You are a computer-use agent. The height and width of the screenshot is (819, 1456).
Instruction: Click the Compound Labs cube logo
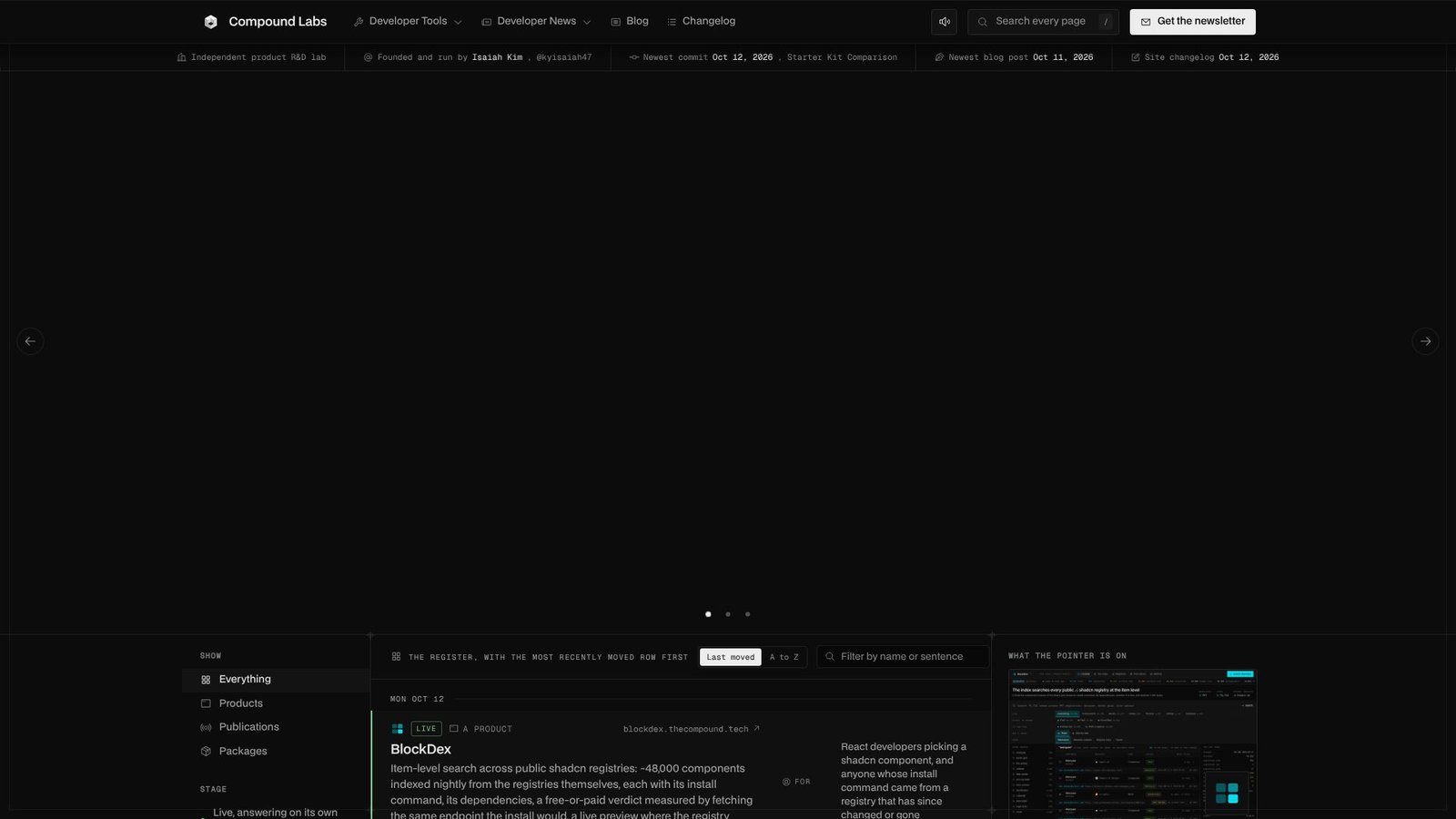point(211,22)
